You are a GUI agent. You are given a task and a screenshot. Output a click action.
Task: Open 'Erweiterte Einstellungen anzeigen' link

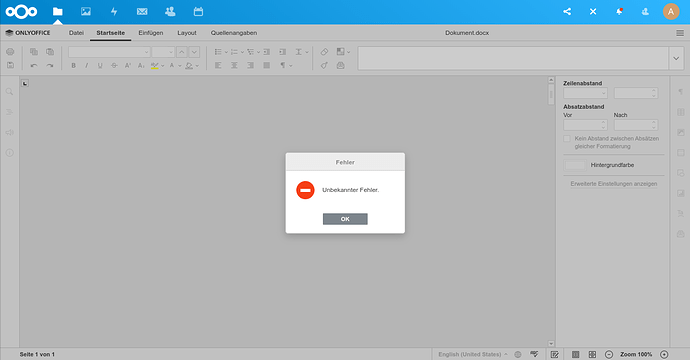(x=614, y=184)
